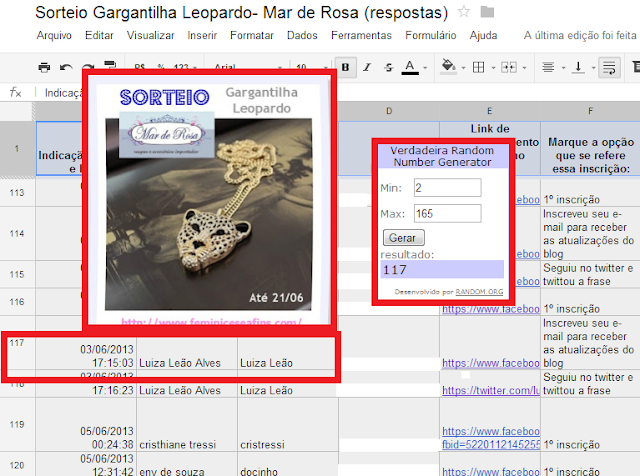Screen dimensions: 640x476
Task: Click the leopard necklace photo
Action: pos(208,214)
